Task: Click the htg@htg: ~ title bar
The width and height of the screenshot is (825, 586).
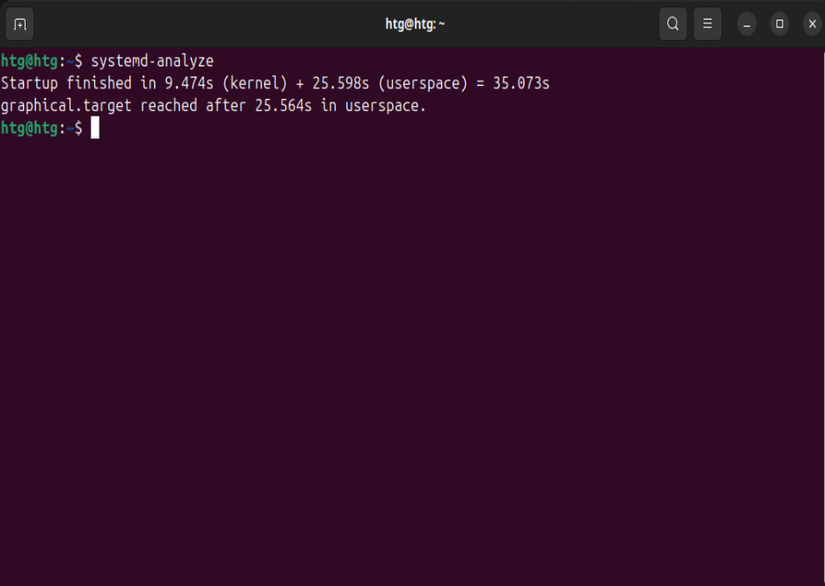Action: [413, 21]
